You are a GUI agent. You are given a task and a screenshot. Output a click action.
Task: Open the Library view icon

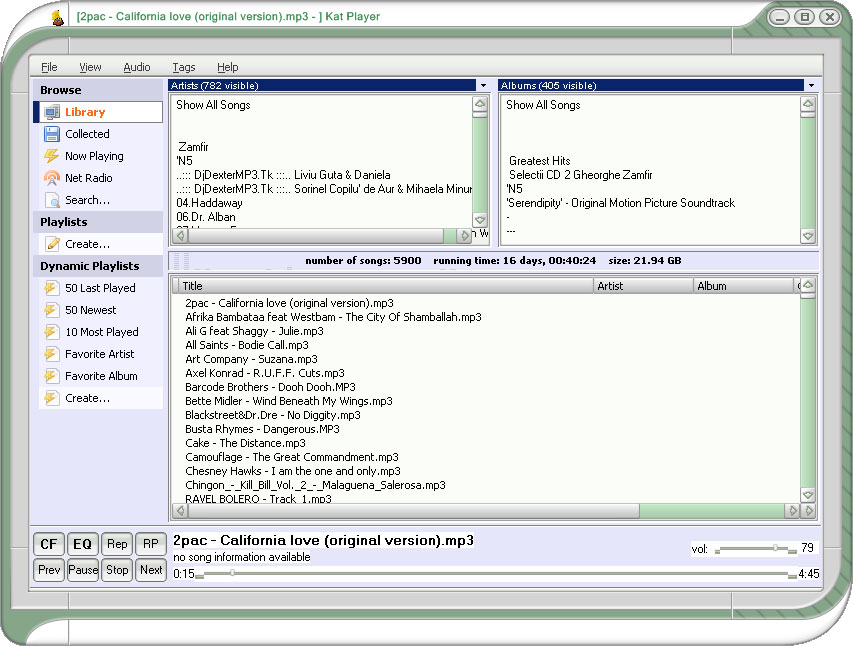coord(52,112)
